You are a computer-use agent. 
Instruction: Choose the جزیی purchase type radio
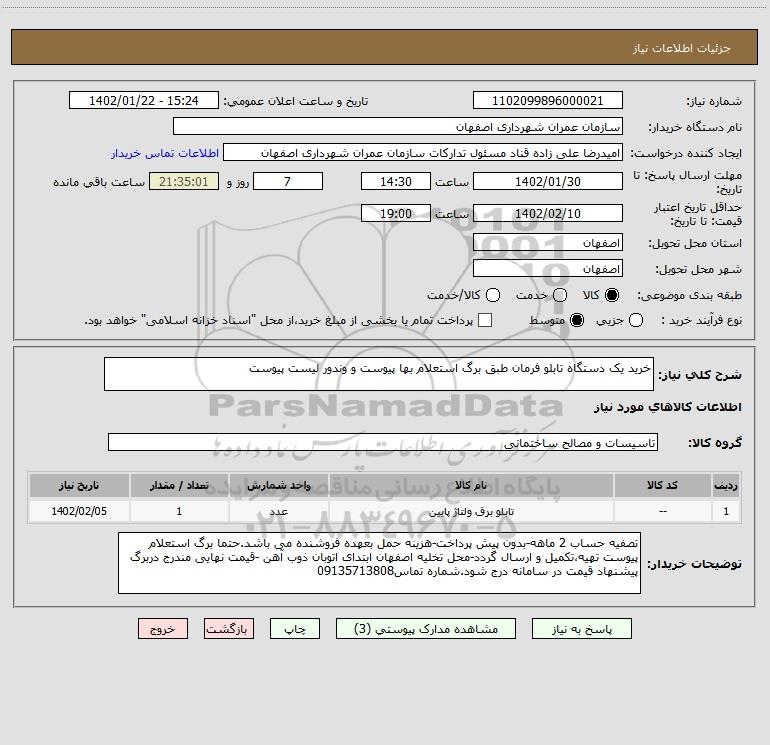pos(635,320)
